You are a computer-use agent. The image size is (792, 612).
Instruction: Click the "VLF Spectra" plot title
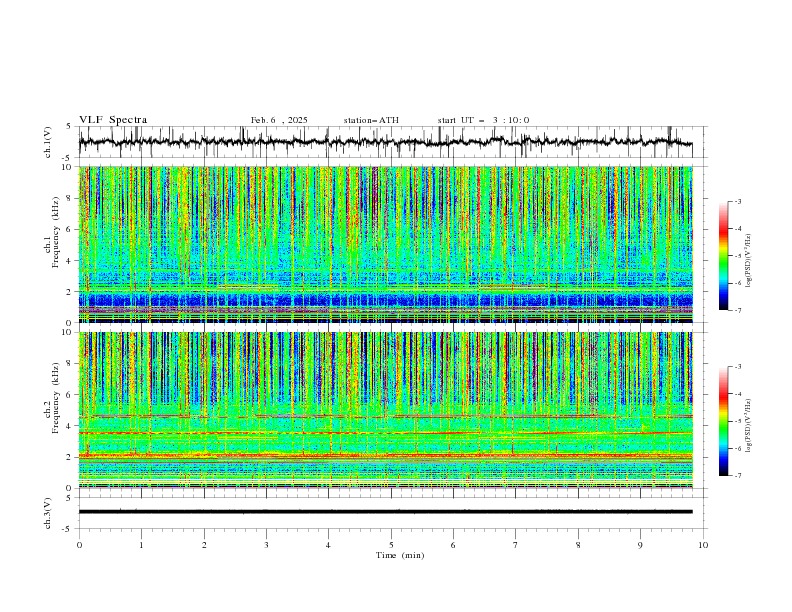click(113, 120)
